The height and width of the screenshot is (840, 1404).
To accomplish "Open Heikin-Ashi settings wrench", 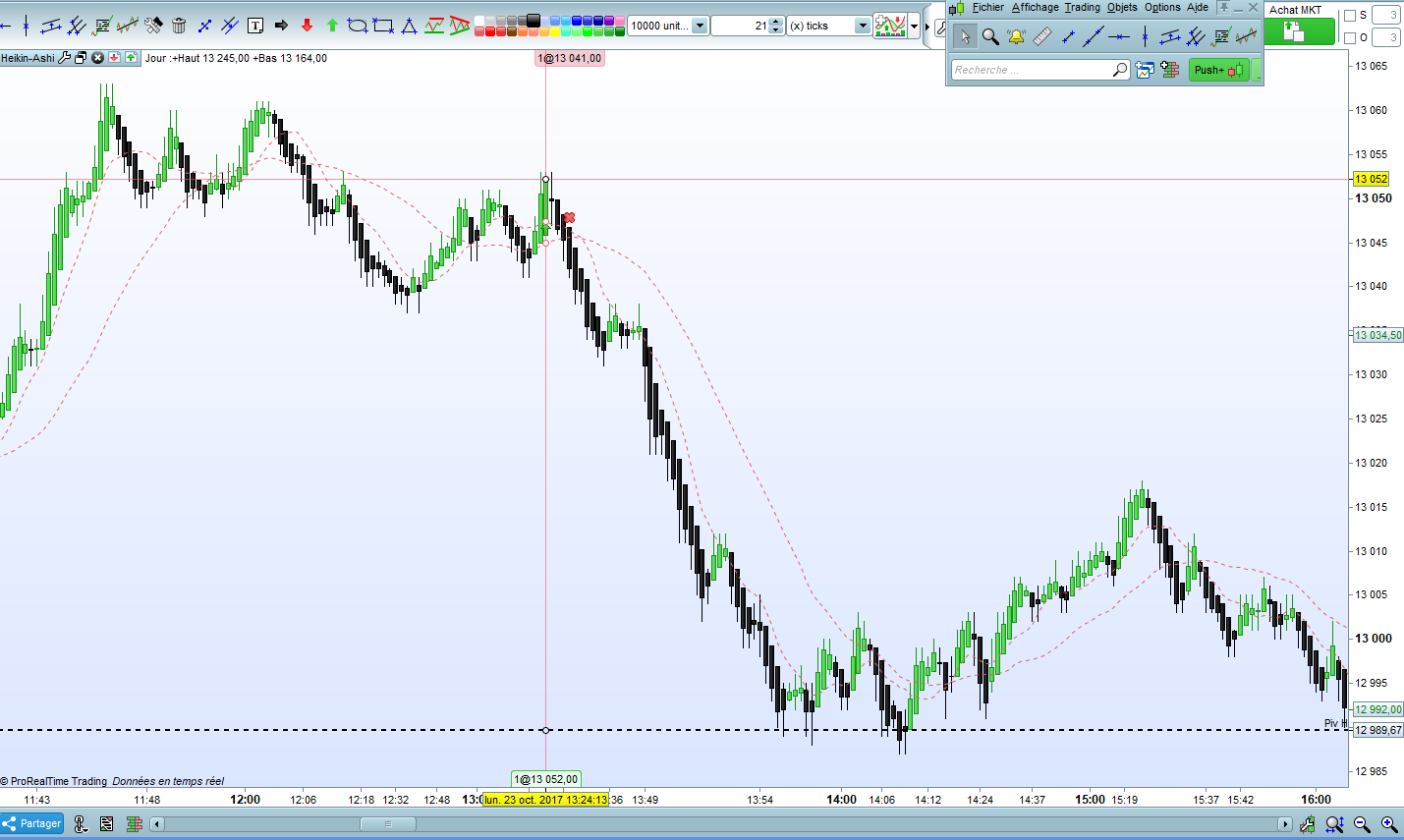I will (x=65, y=58).
